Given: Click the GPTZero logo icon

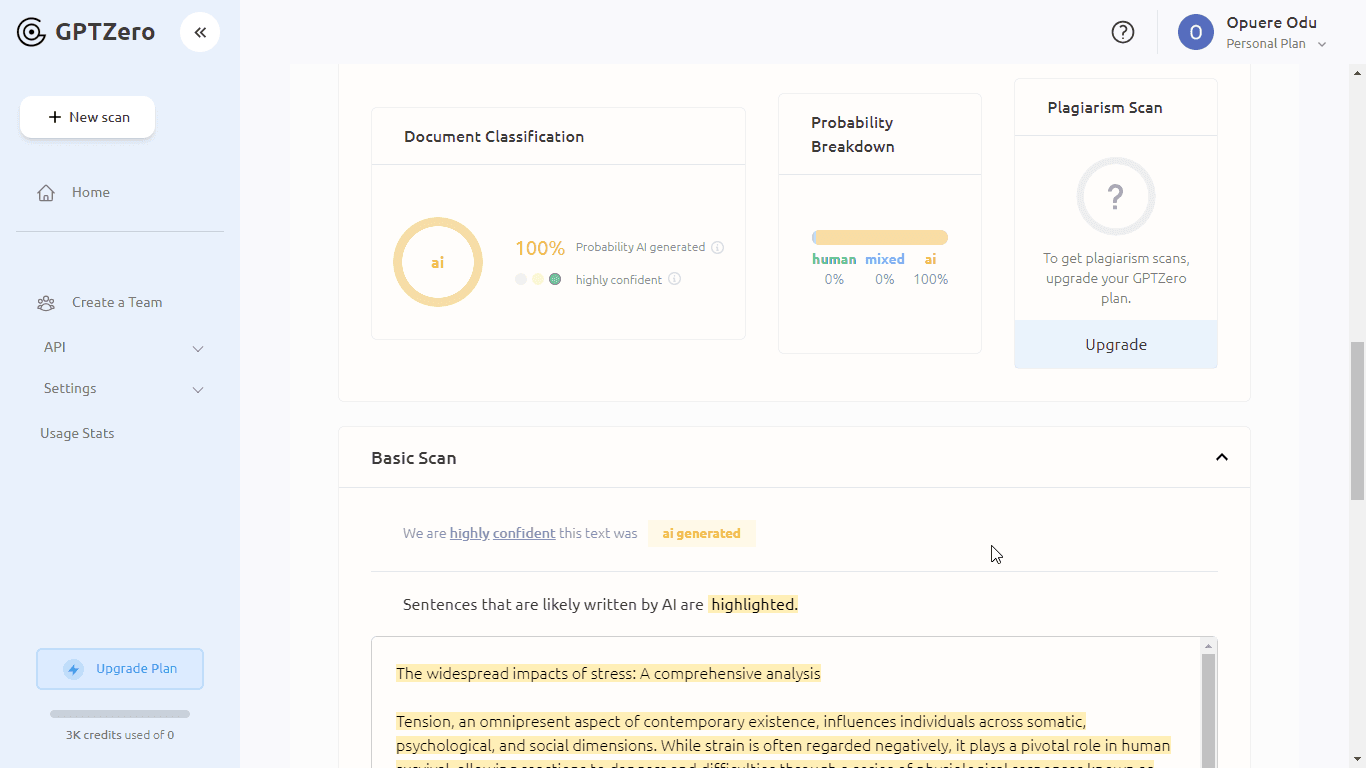Looking at the screenshot, I should coord(32,32).
